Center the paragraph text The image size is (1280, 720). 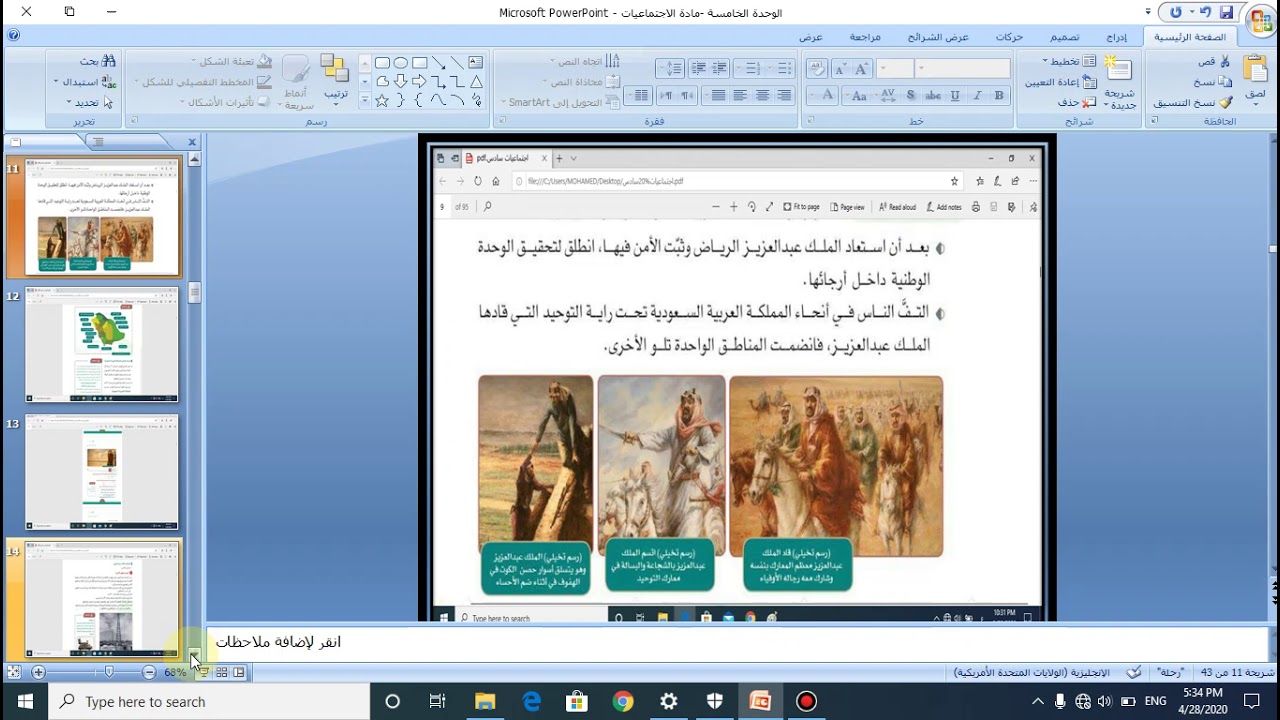(762, 95)
